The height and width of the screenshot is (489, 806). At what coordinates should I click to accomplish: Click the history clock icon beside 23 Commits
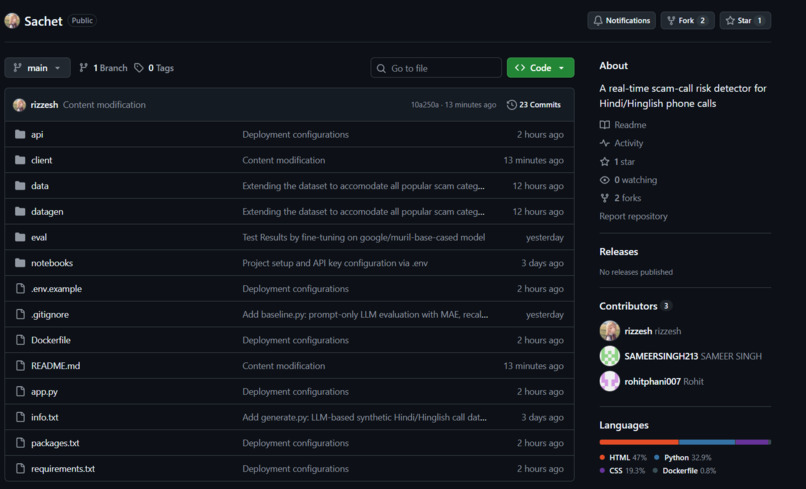[x=511, y=105]
